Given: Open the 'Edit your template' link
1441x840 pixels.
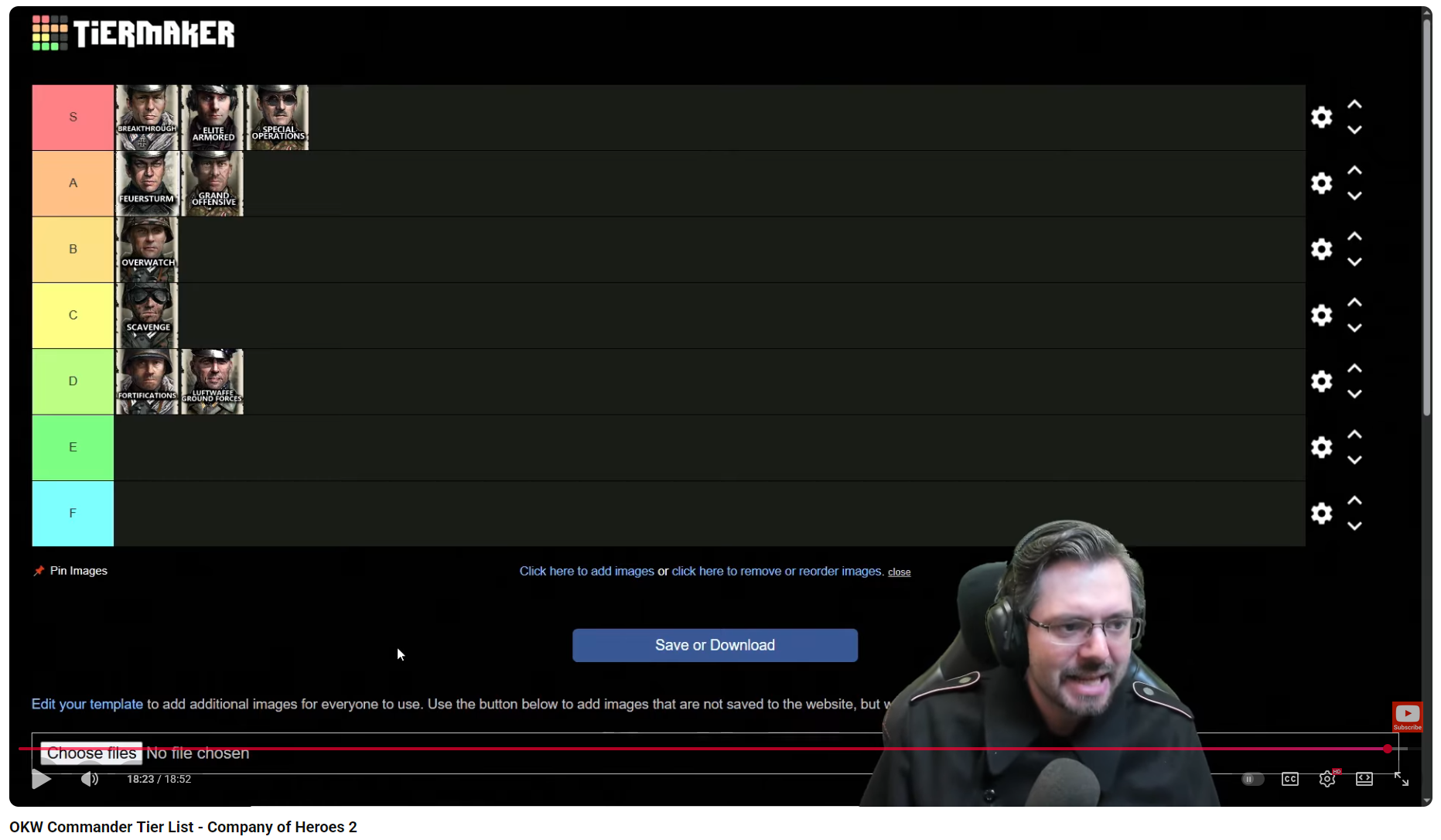Looking at the screenshot, I should 87,704.
